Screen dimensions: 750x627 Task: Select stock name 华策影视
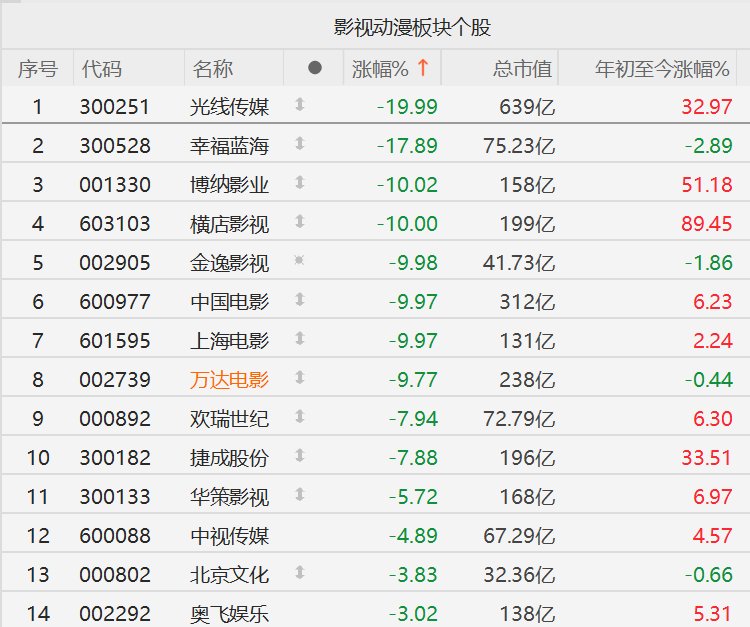[x=230, y=497]
